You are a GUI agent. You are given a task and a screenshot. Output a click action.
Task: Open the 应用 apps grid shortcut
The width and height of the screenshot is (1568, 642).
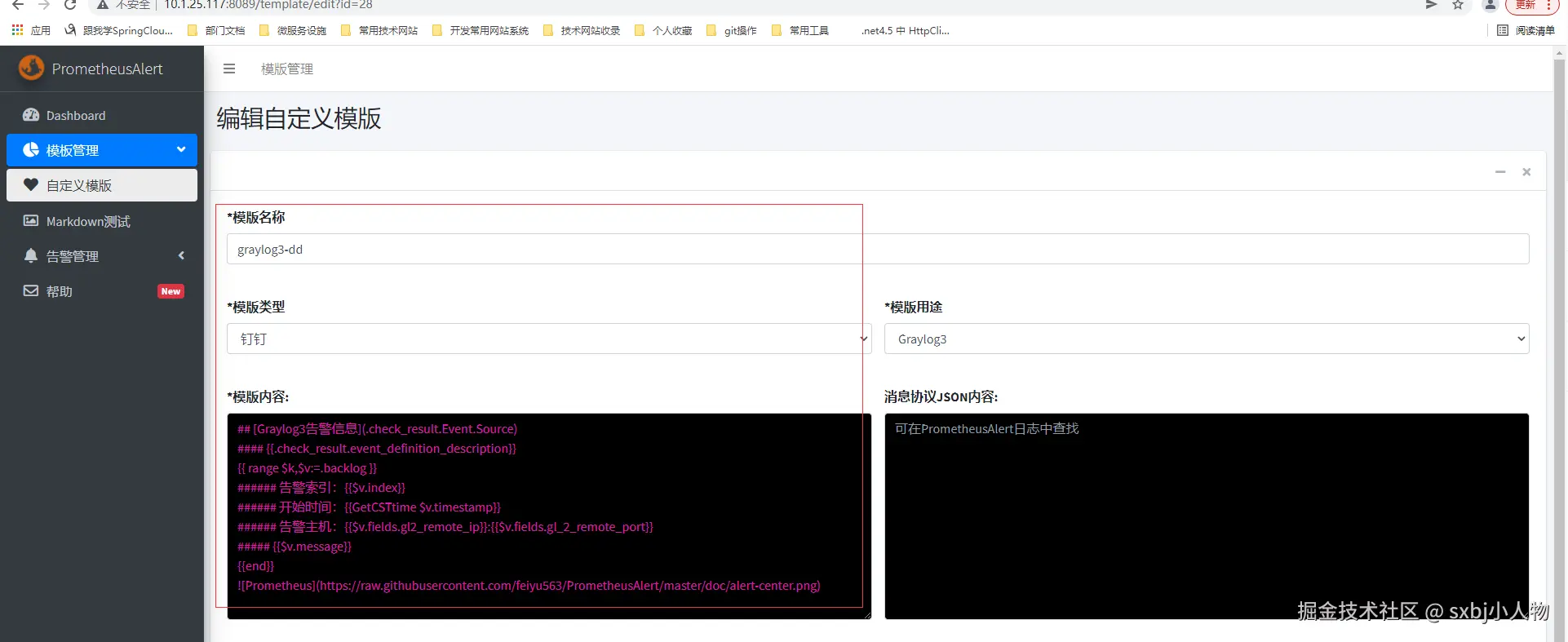point(31,30)
